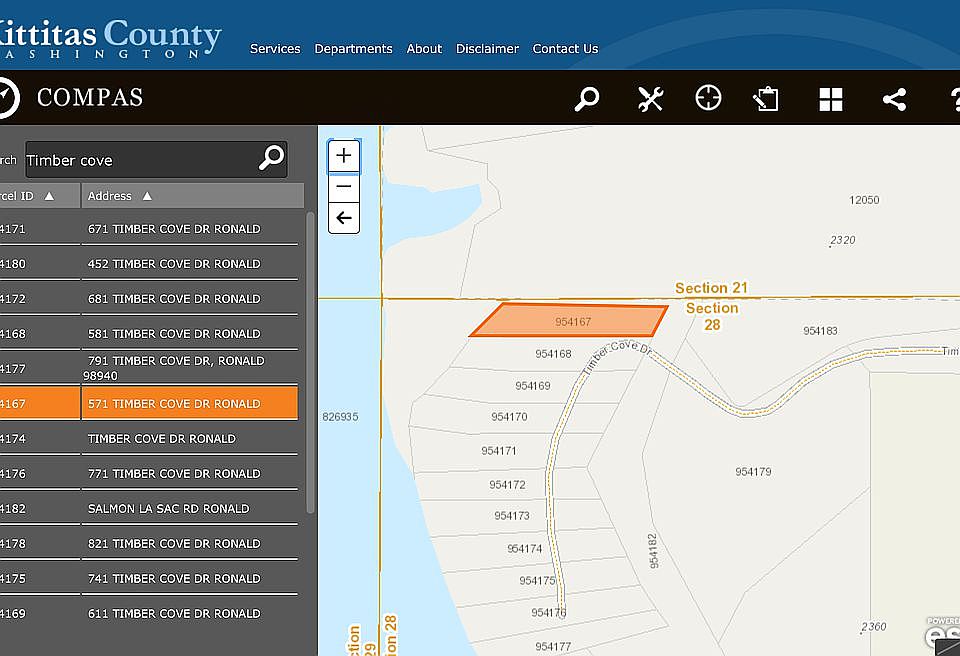The width and height of the screenshot is (960, 656).
Task: Open the search magnifier in the toolbar
Action: click(587, 99)
